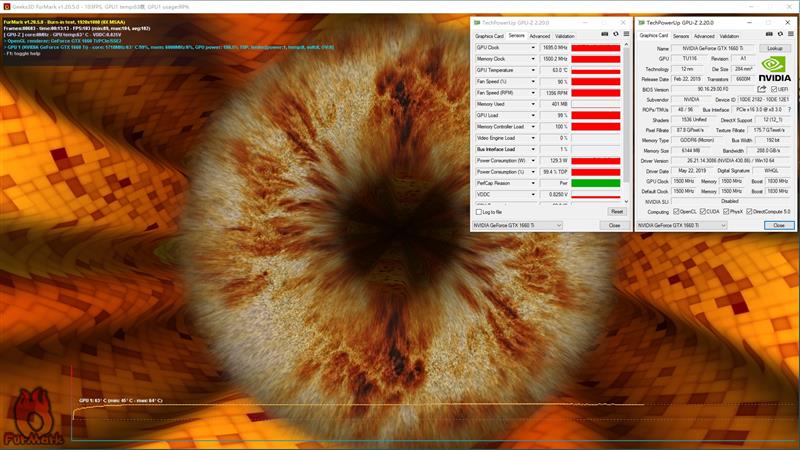Click Close button in Sensors window
The height and width of the screenshot is (450, 800).
pos(615,225)
